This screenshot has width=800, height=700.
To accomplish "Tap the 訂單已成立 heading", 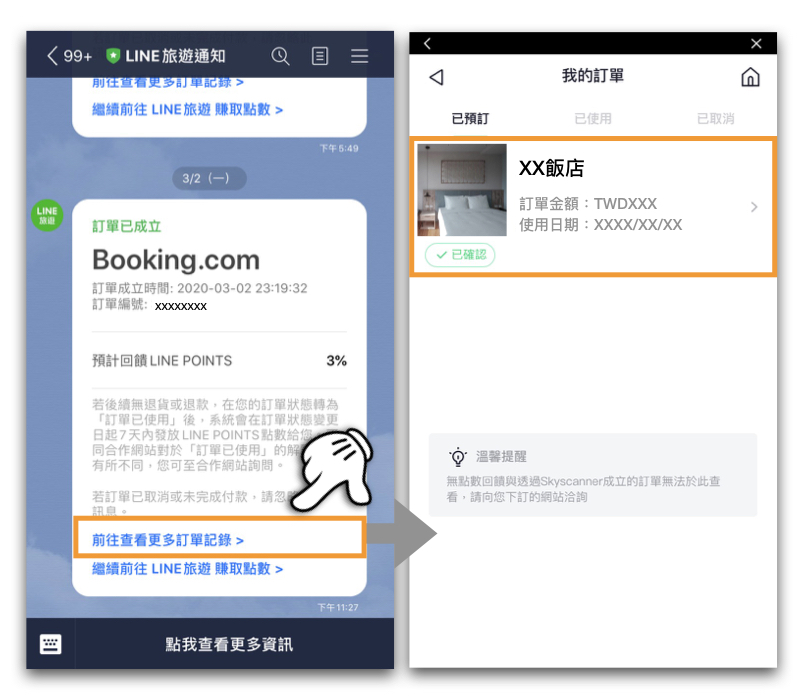I will (x=127, y=226).
